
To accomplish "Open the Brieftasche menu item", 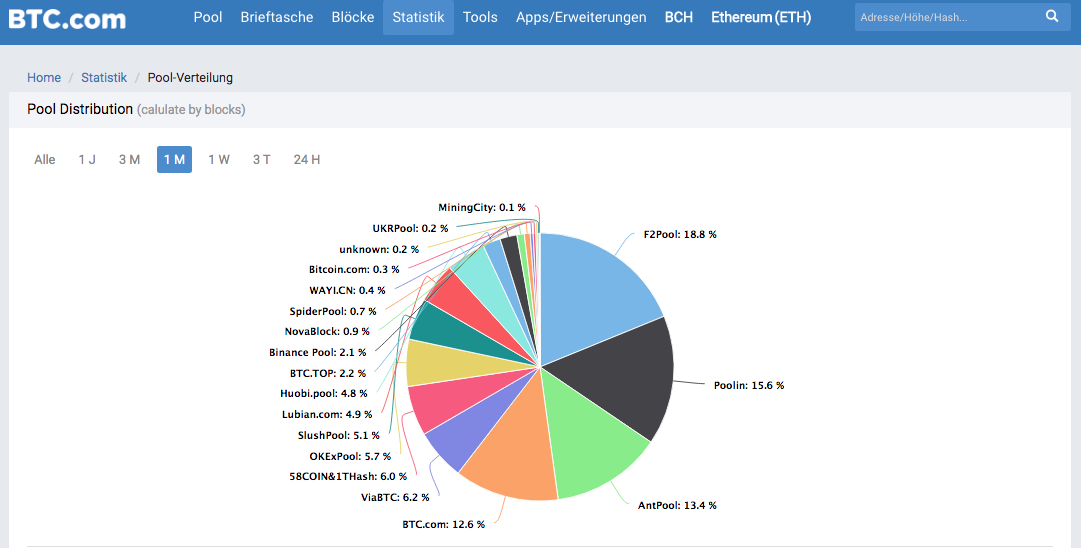I will [x=276, y=17].
